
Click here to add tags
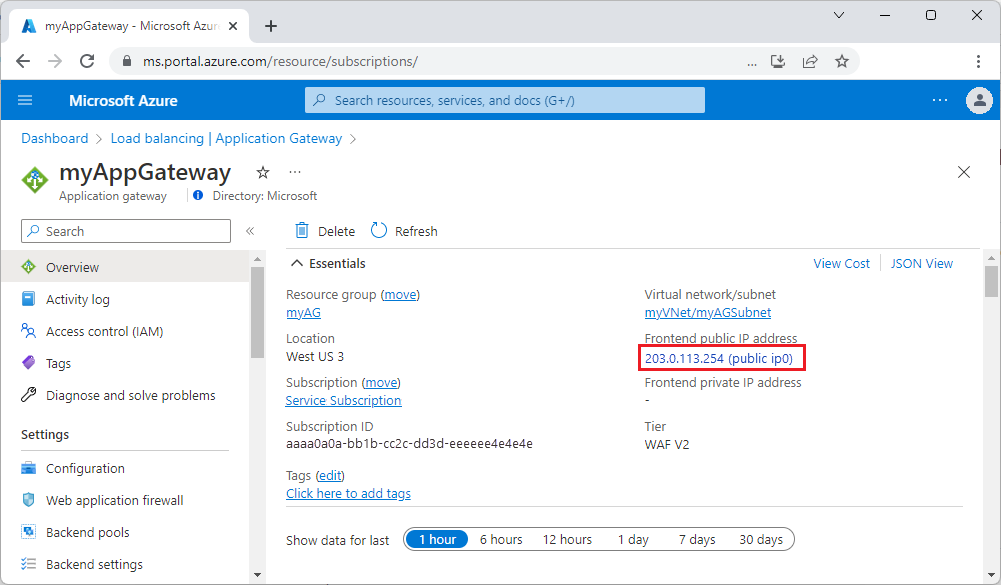(x=348, y=493)
